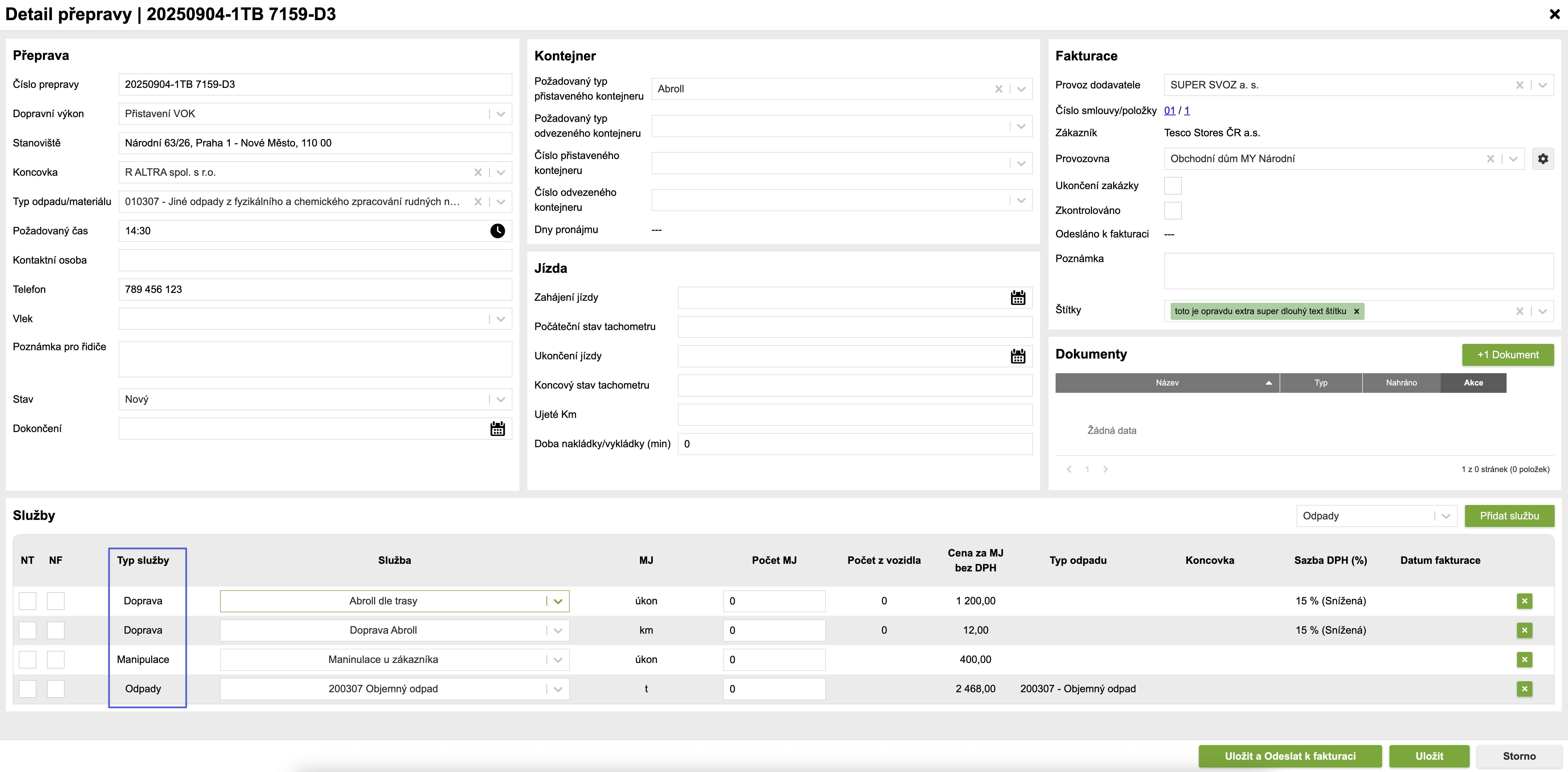This screenshot has width=1568, height=772.
Task: Click into the Kontaktní osoba field
Action: pyautogui.click(x=315, y=260)
